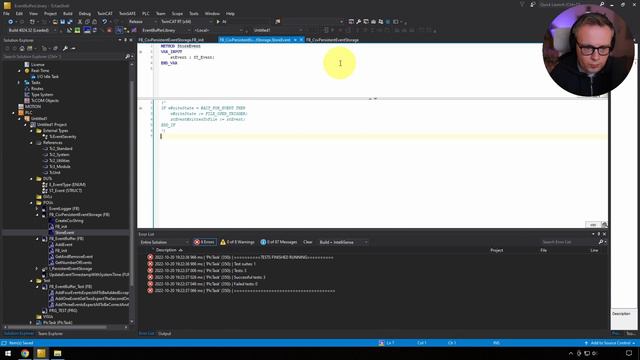Click the feedback icon beside Quick Launch

click(x=533, y=4)
